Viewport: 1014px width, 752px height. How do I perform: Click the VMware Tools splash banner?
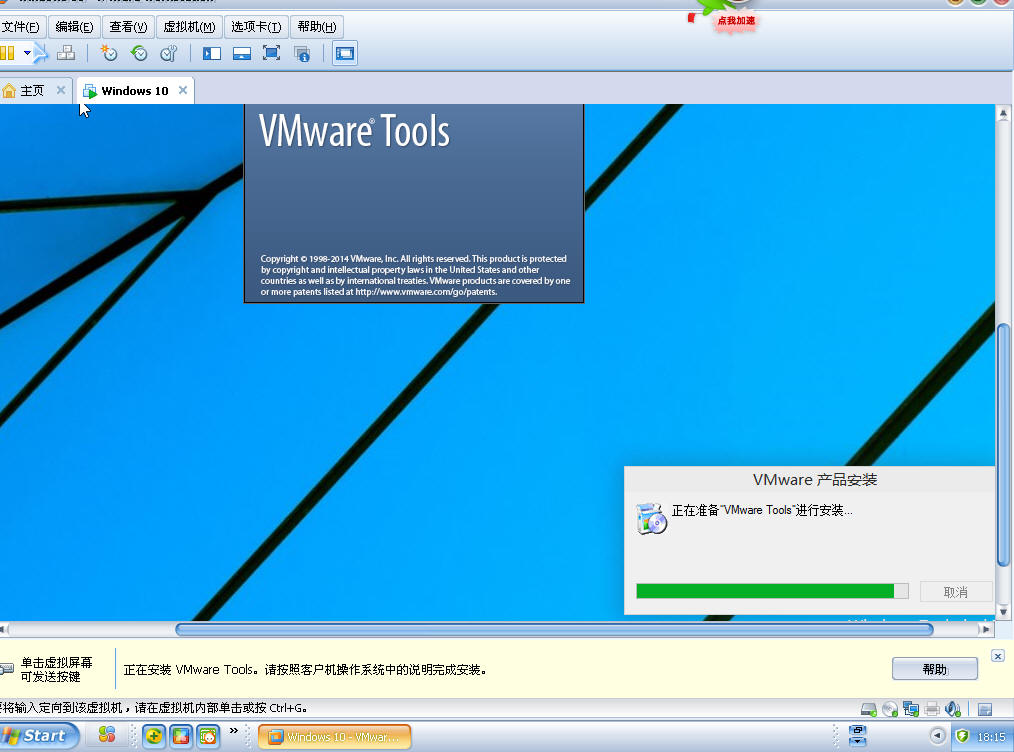click(x=414, y=203)
